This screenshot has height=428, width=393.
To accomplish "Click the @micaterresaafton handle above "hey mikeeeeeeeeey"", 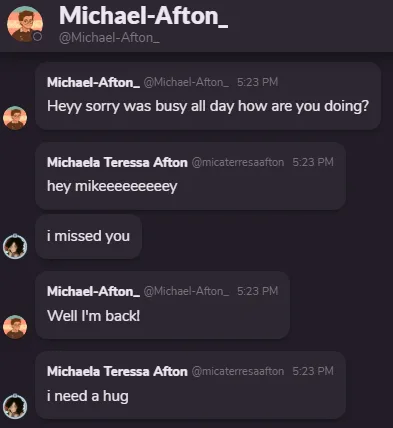I will (238, 162).
